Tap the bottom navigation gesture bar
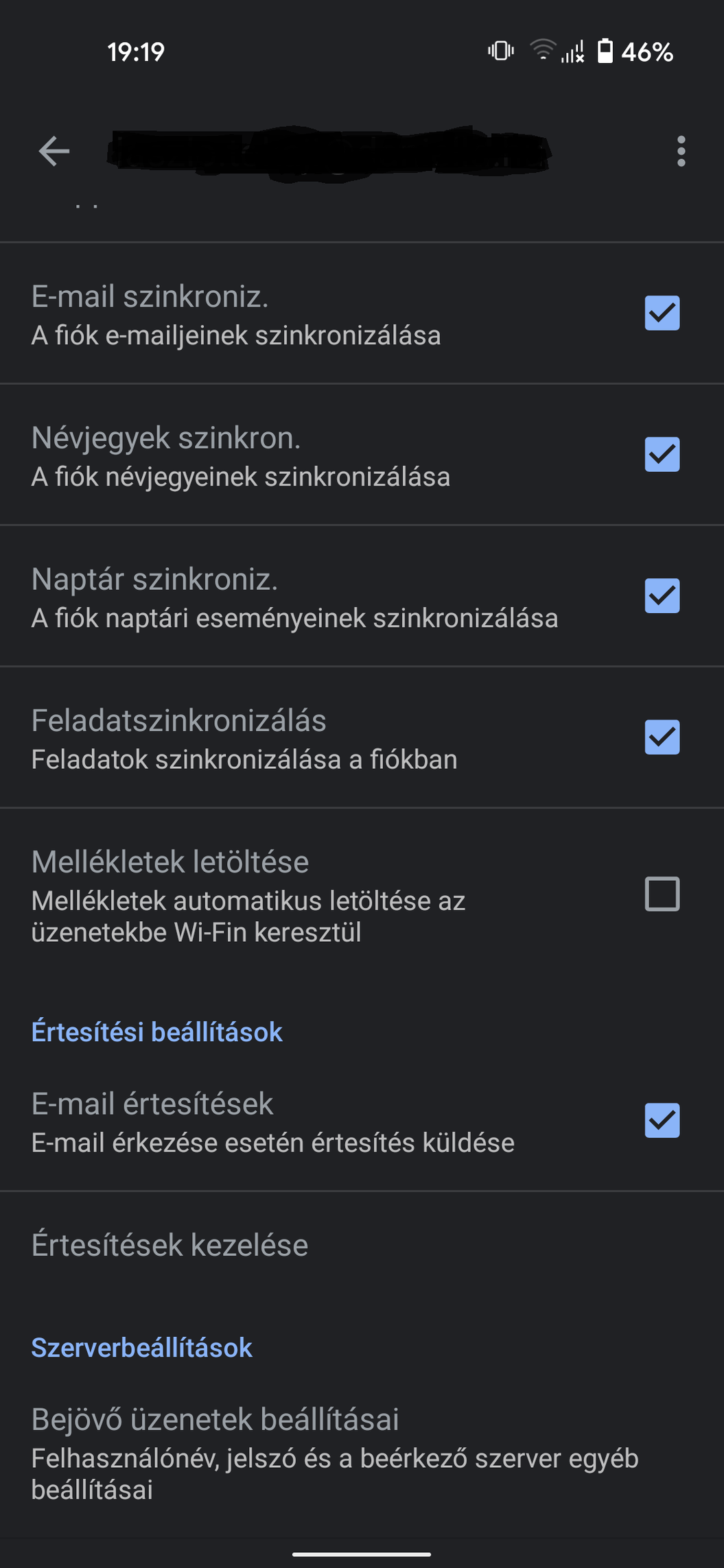The height and width of the screenshot is (1568, 724). point(362,1554)
